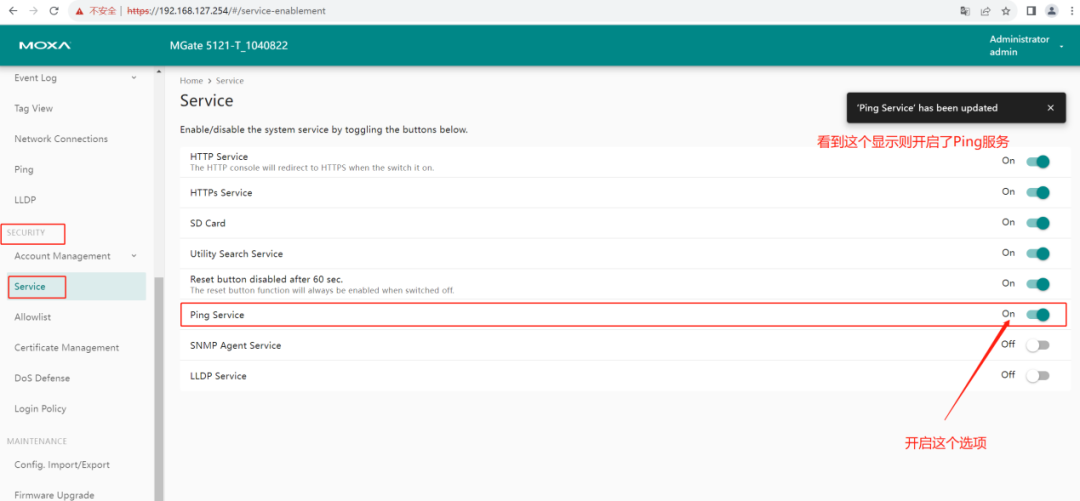Screen dimensions: 1080x501
Task: Enable the LLDP Service switch
Action: click(1037, 376)
